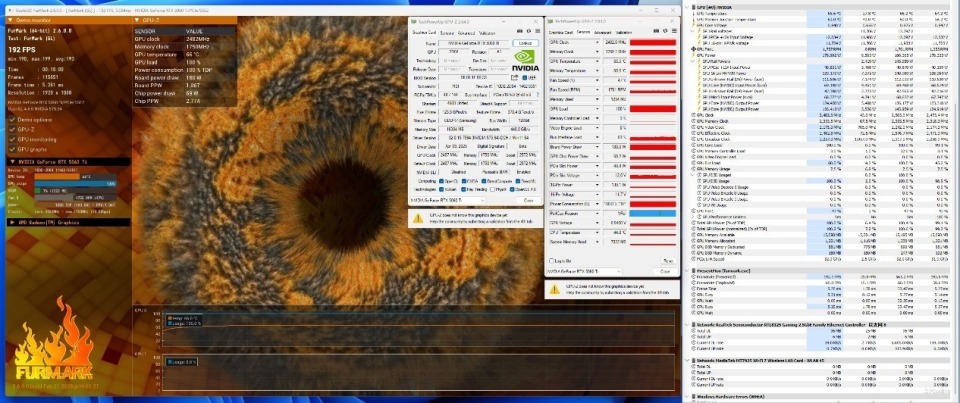
Task: Enable the Log to file checkbox
Action: (552, 261)
